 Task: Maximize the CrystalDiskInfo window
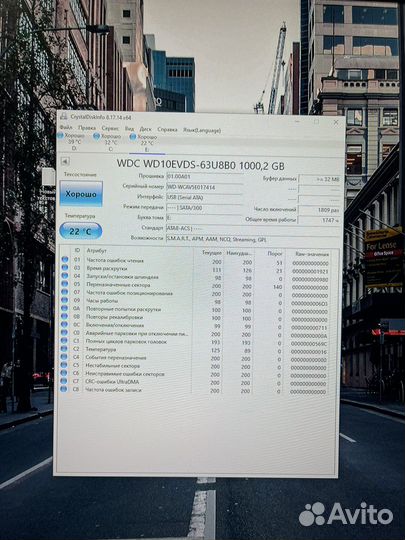316,122
